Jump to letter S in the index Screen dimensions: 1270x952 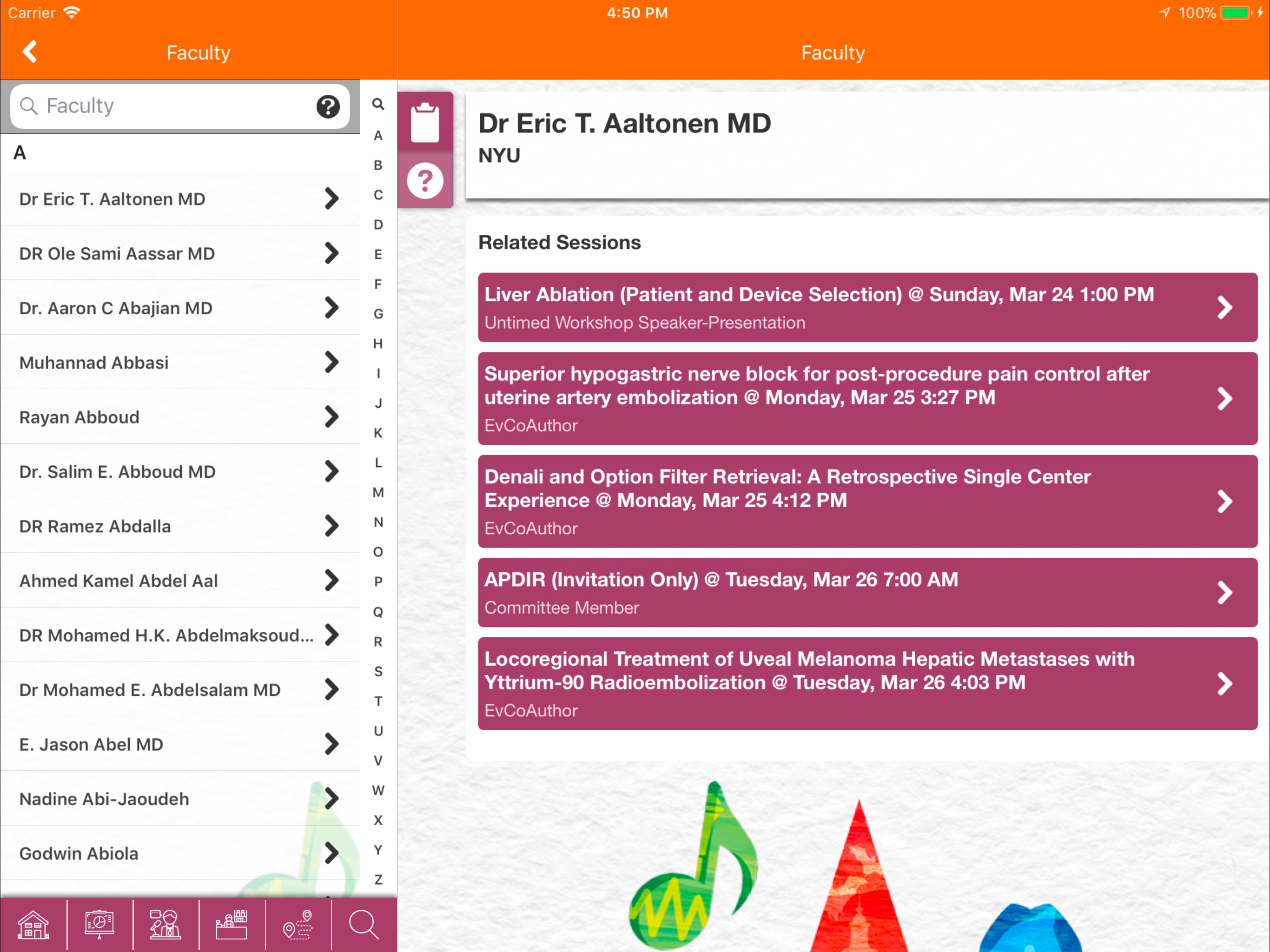[x=378, y=671]
